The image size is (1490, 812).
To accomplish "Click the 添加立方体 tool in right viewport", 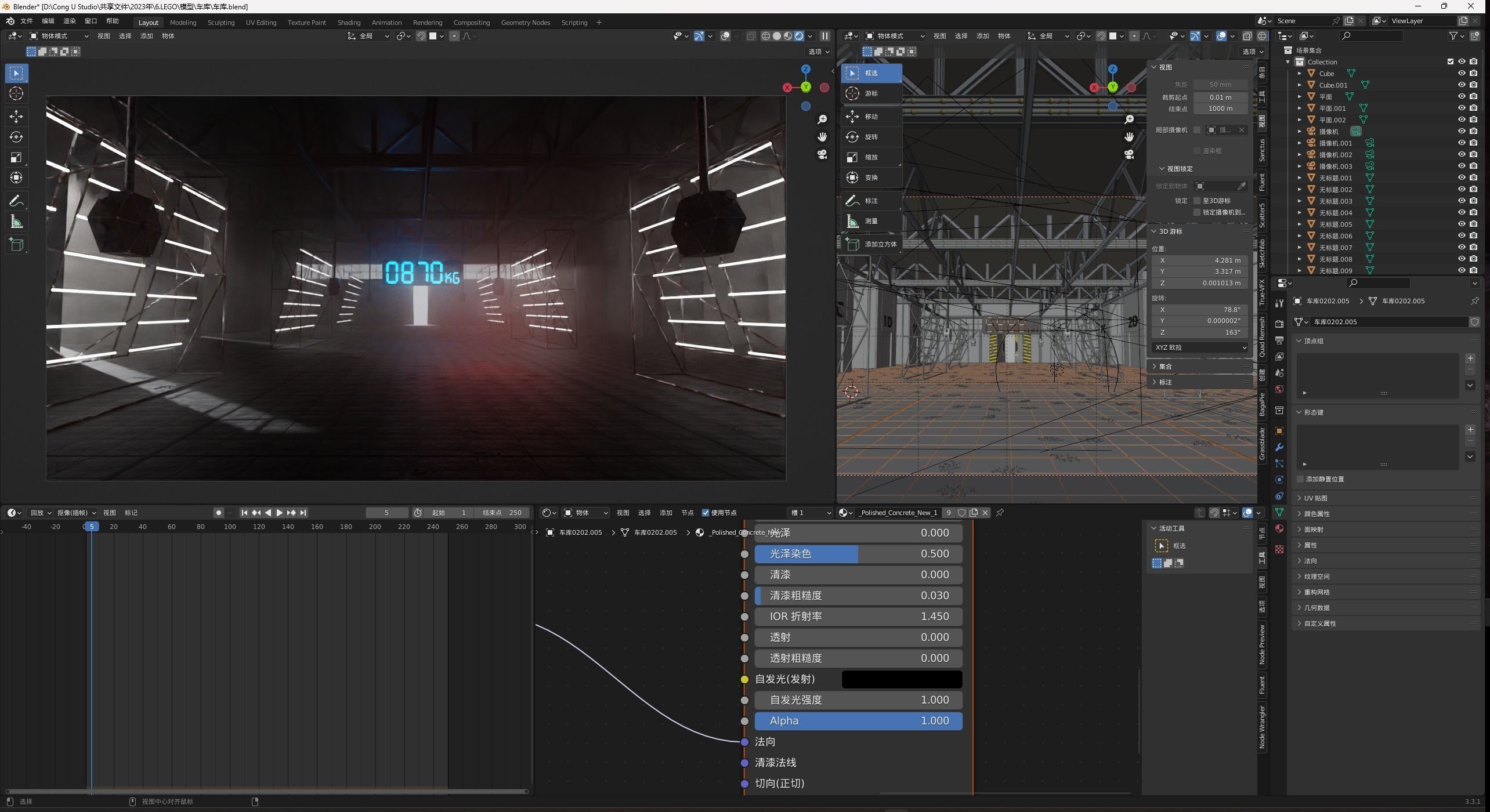I will [871, 244].
